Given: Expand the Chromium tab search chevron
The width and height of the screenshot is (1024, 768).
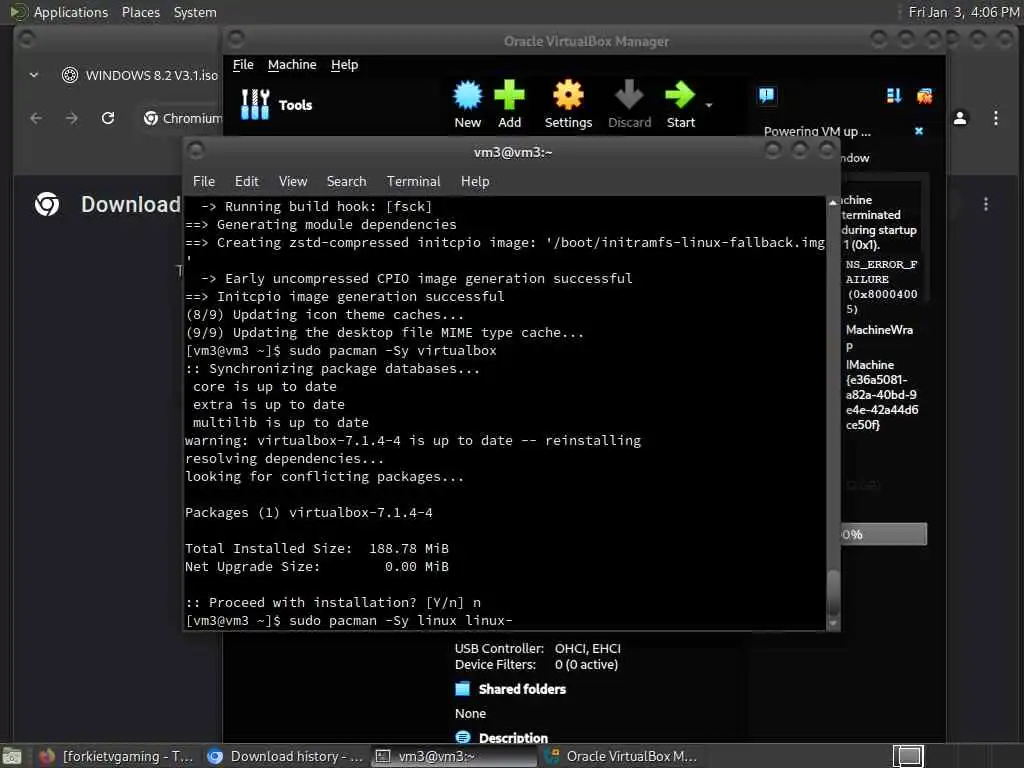Looking at the screenshot, I should tap(34, 75).
